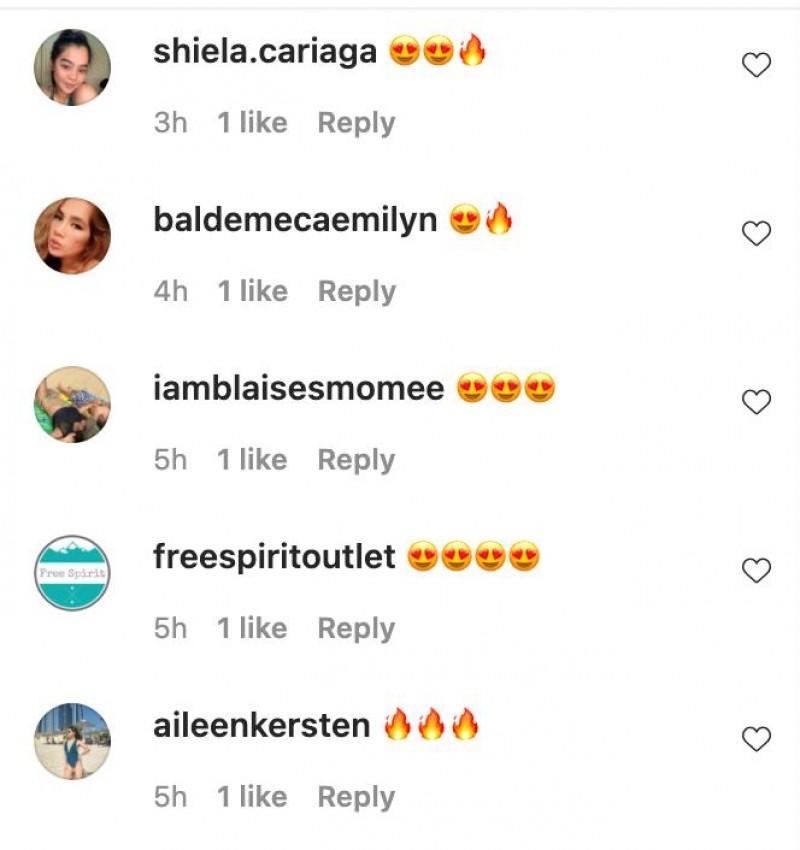View aileenkersten's beach profile picture
Image resolution: width=800 pixels, height=850 pixels.
coord(72,742)
